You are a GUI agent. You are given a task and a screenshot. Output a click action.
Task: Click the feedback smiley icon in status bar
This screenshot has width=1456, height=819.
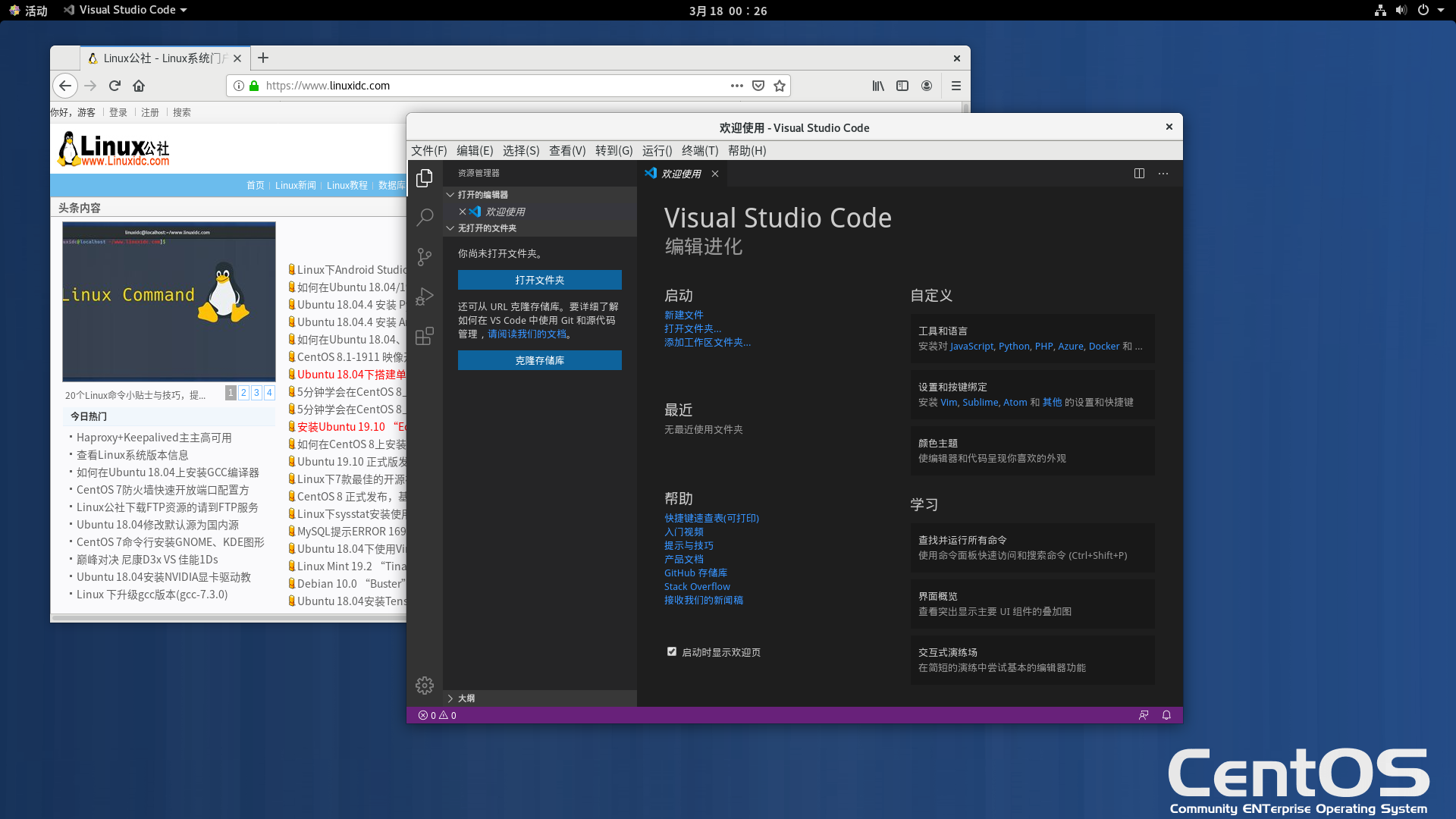tap(1143, 714)
